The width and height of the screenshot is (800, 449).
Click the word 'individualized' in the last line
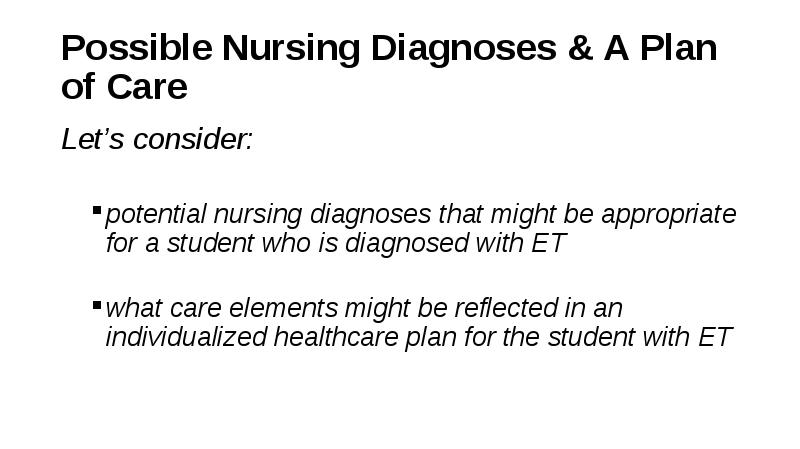186,337
